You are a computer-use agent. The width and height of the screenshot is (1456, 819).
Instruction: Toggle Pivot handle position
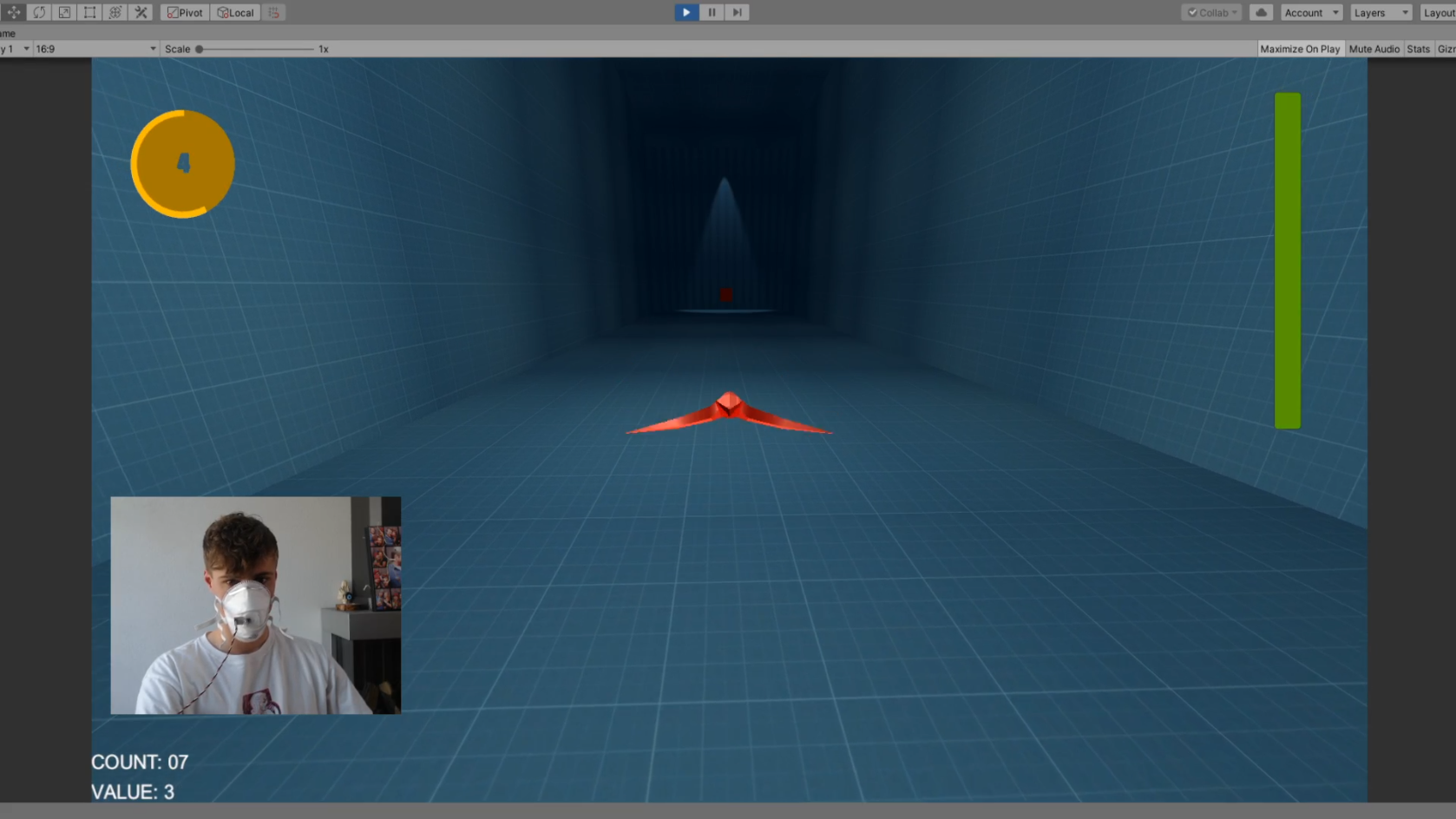(x=185, y=12)
